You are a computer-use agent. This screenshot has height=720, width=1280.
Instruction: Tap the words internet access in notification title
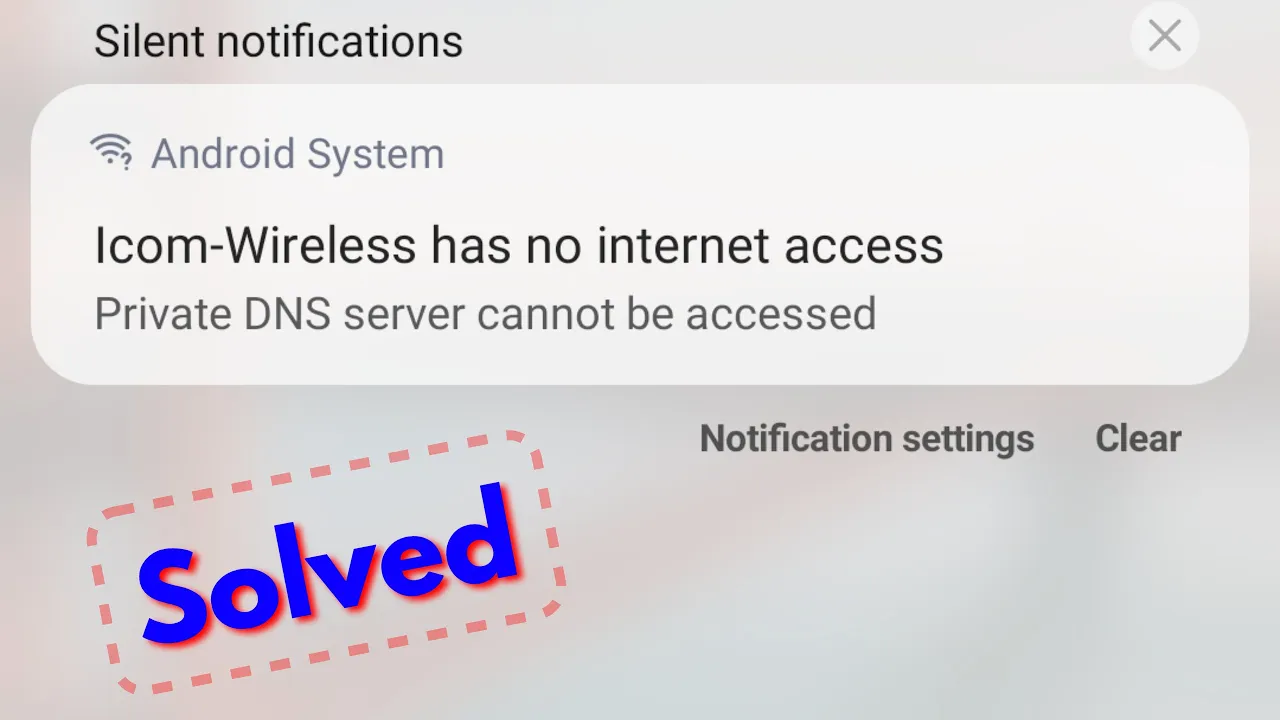click(770, 246)
